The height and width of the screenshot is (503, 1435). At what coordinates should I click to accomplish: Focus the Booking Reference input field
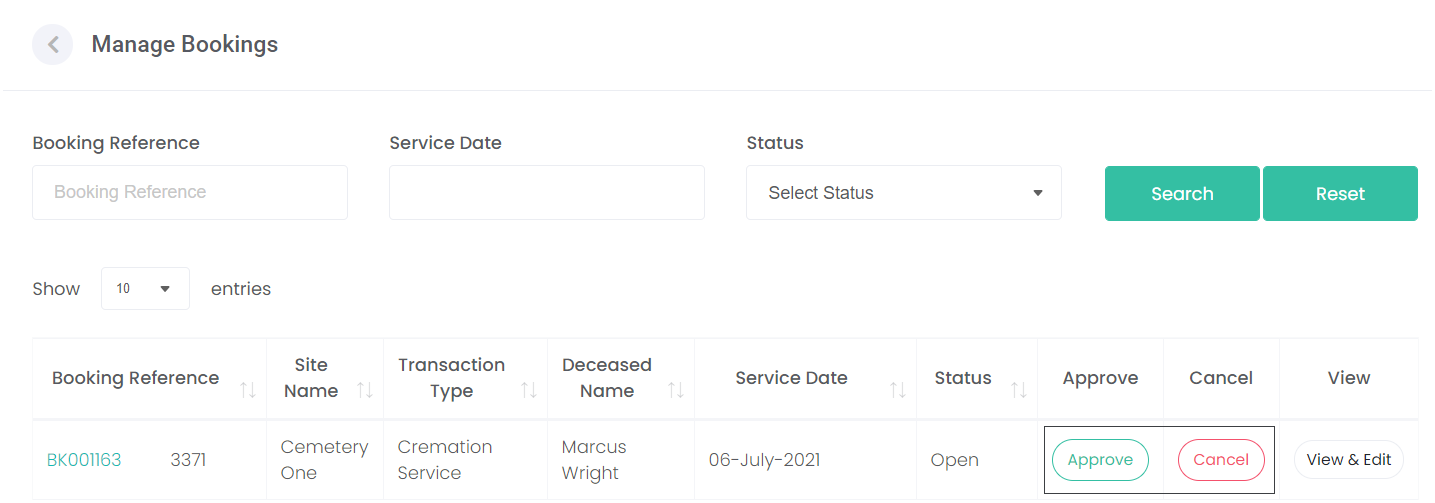(x=190, y=192)
